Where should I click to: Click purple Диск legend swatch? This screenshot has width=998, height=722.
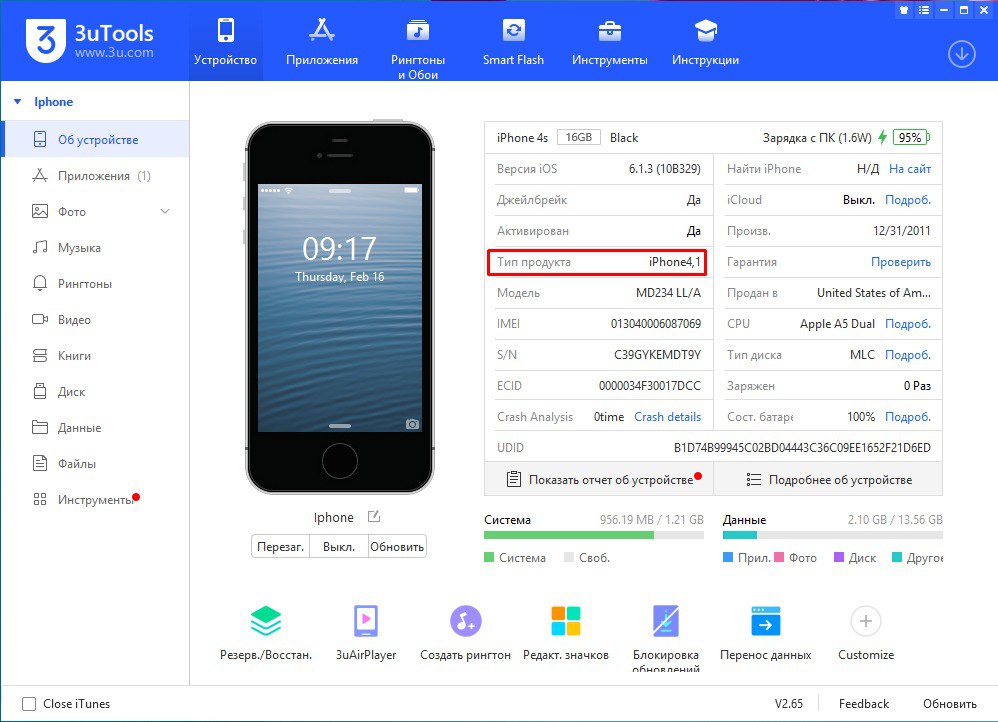pos(839,557)
